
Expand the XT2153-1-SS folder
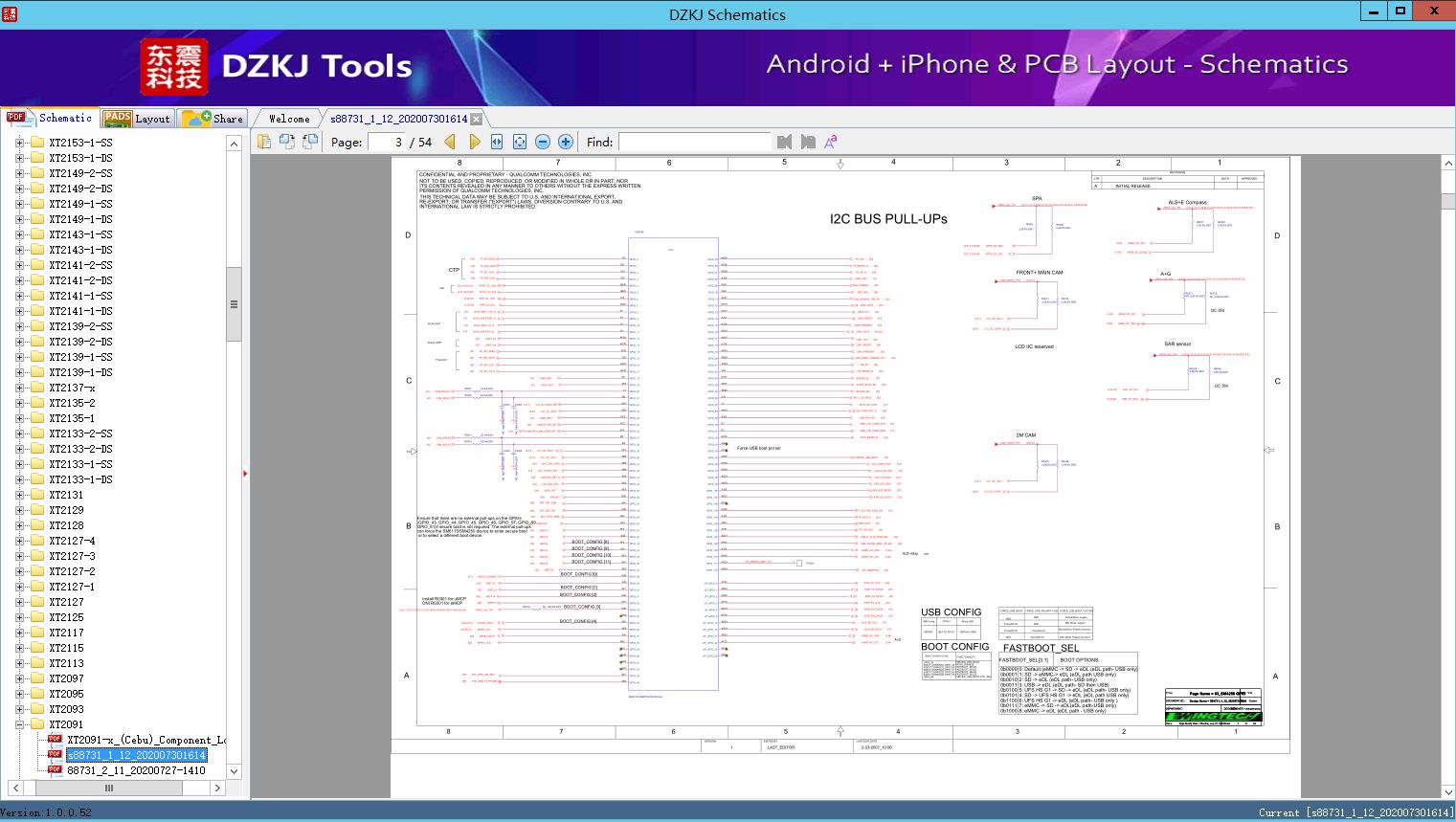click(x=20, y=143)
